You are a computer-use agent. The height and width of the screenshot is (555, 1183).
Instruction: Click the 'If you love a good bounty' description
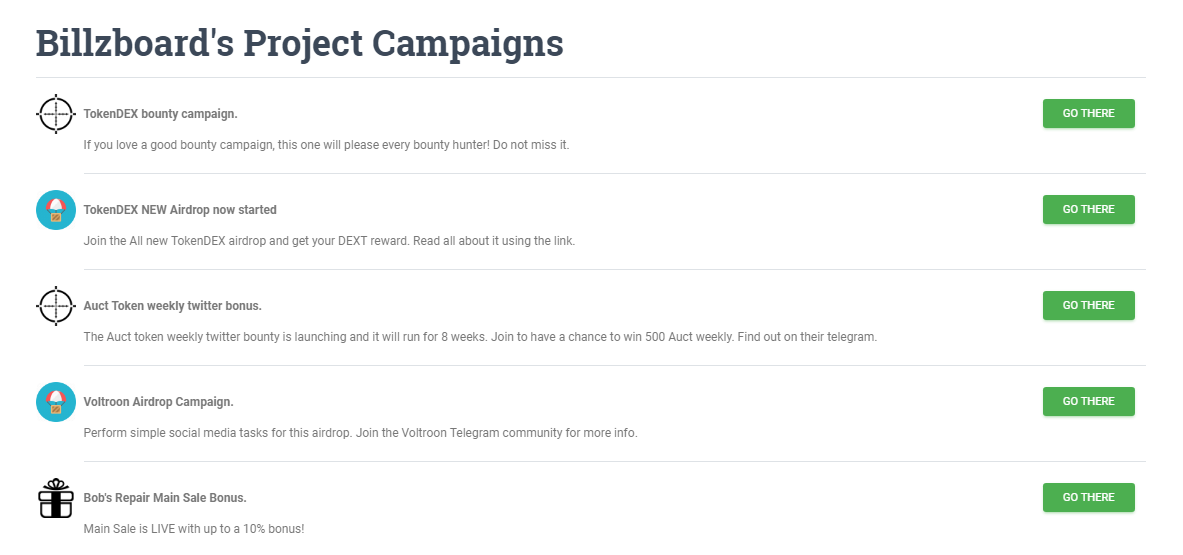pyautogui.click(x=326, y=145)
